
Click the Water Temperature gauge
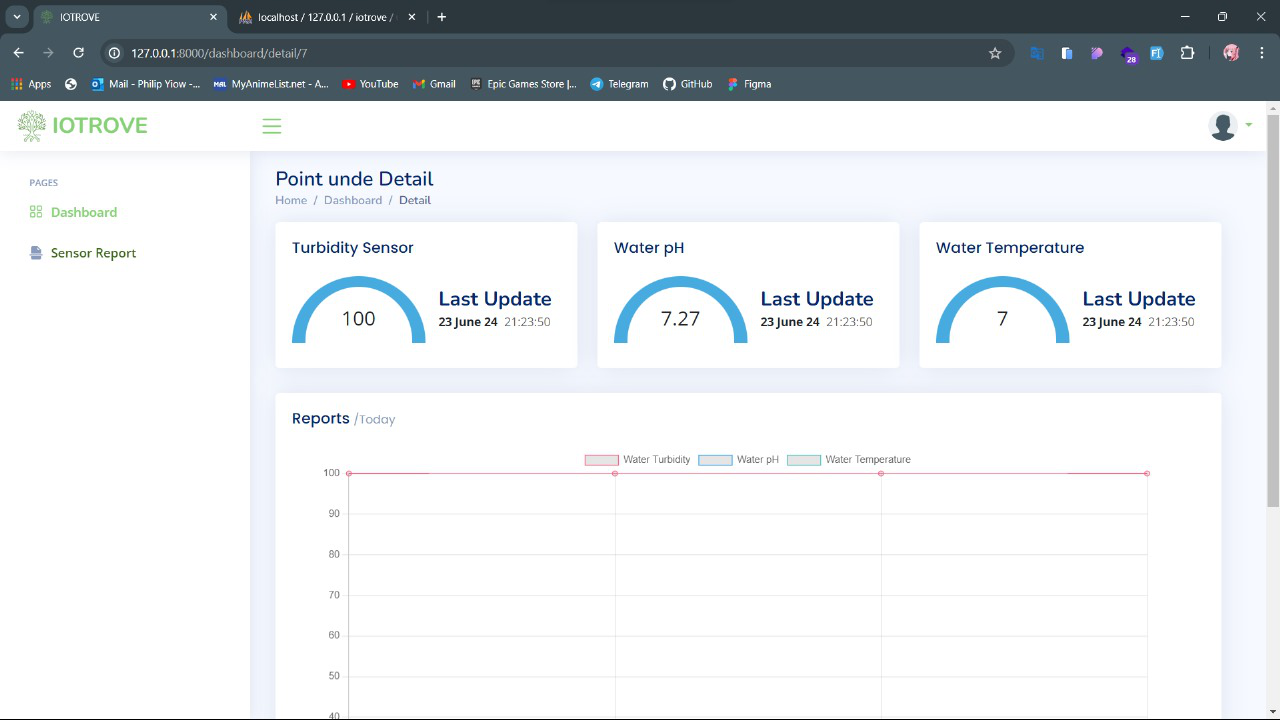pyautogui.click(x=1003, y=310)
